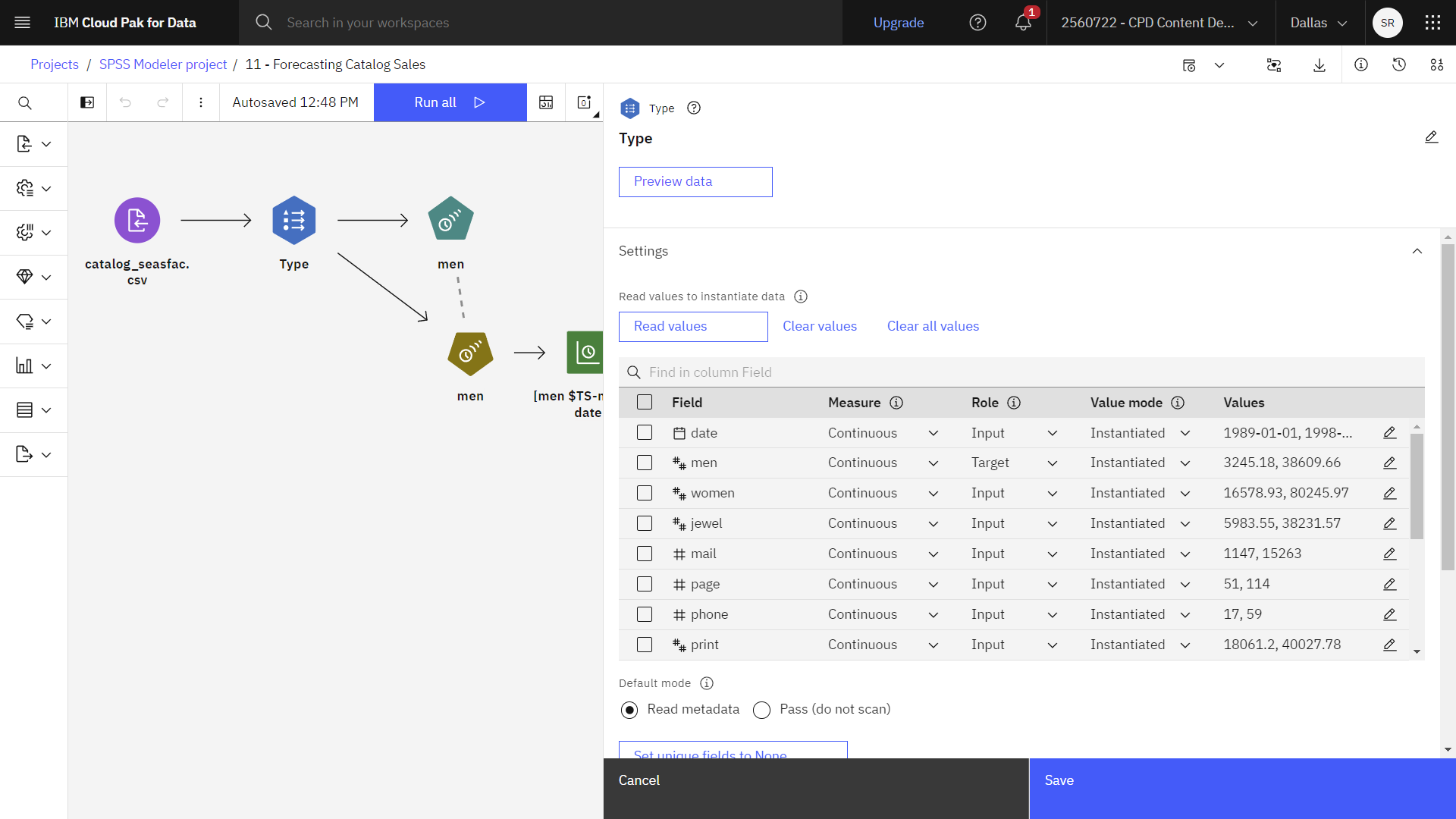Open the toolbar overflow three-dots menu

(x=201, y=102)
